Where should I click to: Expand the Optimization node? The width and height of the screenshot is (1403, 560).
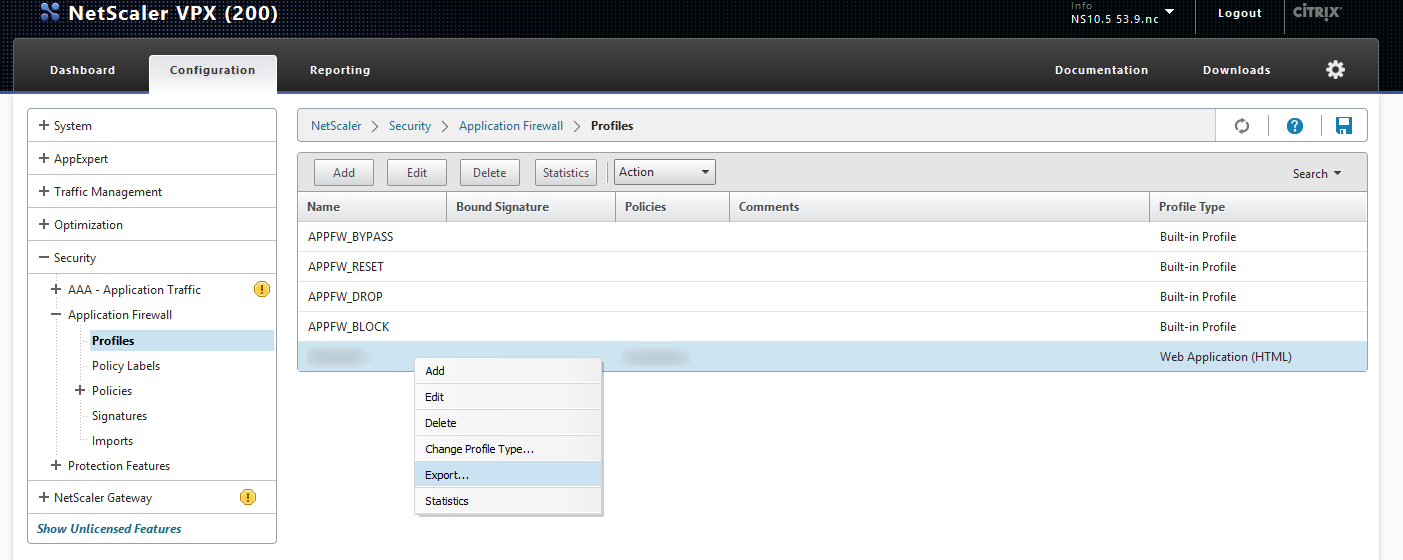coord(43,225)
